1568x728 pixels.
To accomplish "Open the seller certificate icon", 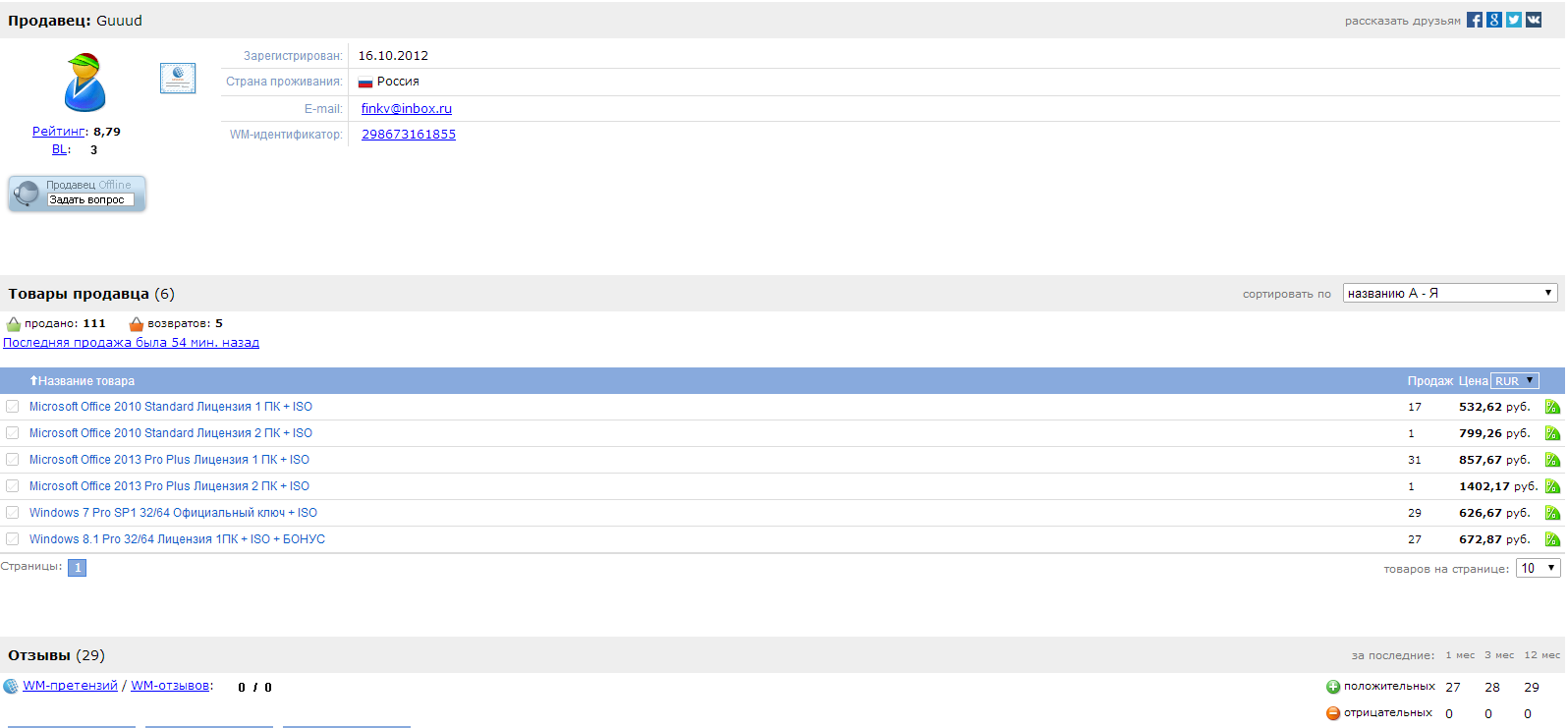I will click(x=178, y=78).
